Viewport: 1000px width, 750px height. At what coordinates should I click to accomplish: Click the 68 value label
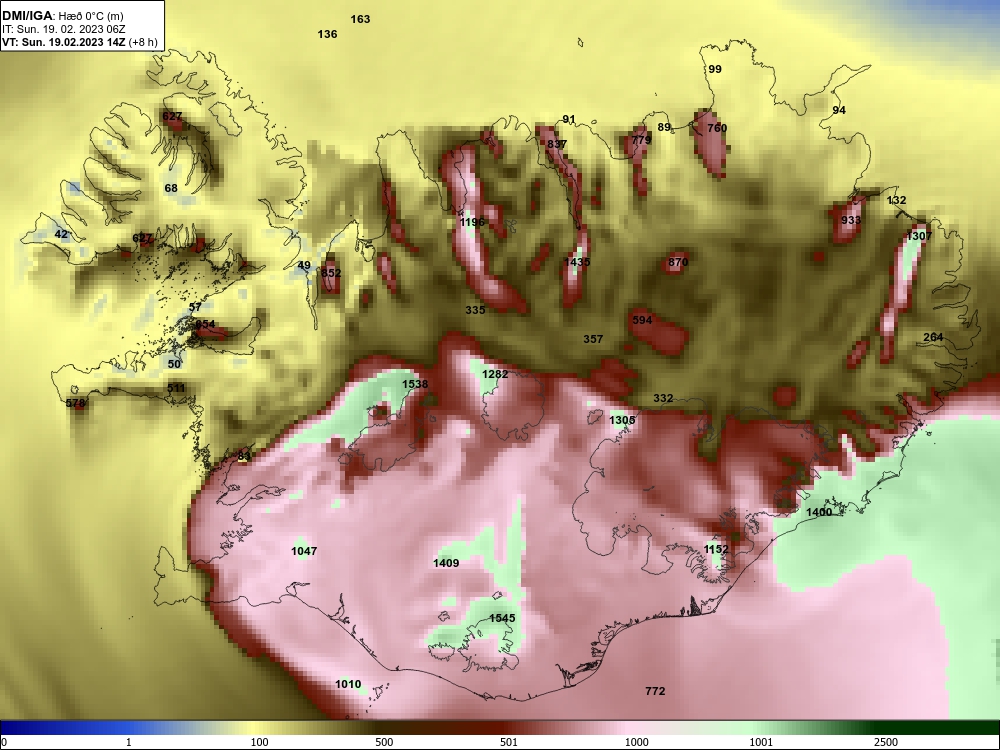pyautogui.click(x=171, y=188)
